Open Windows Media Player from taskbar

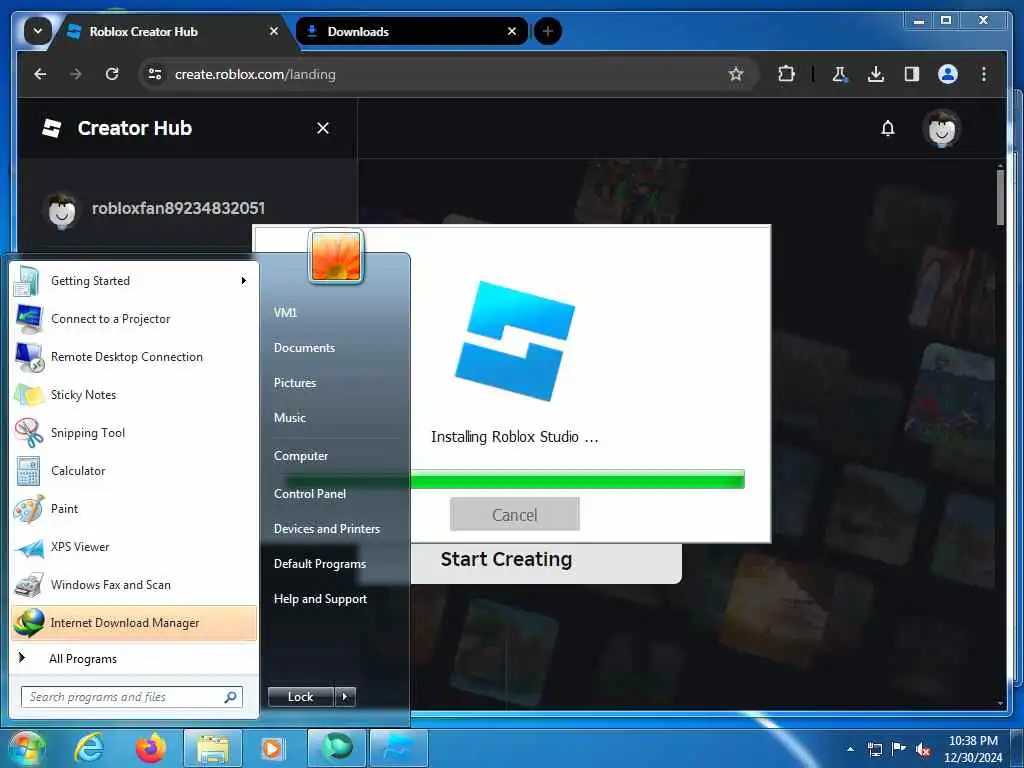272,748
